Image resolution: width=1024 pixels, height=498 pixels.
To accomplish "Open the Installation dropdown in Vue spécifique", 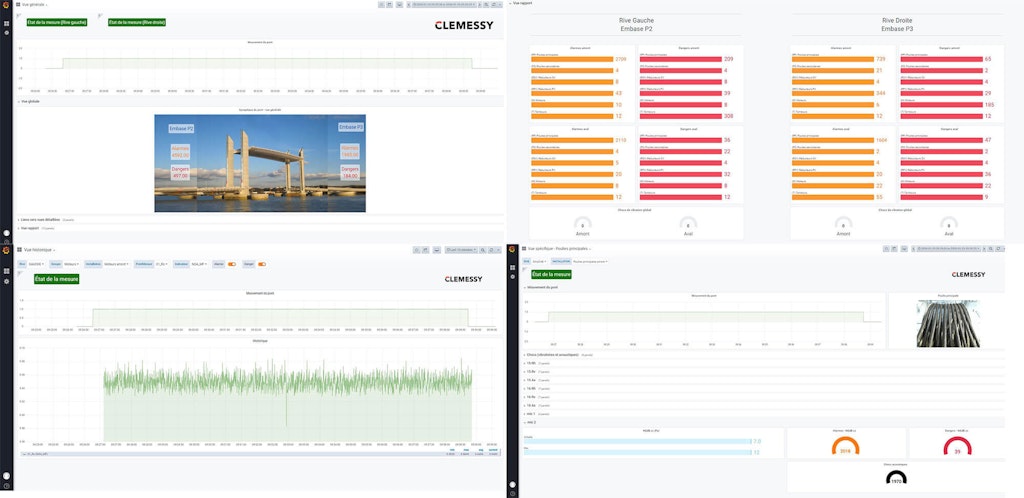I will click(590, 261).
